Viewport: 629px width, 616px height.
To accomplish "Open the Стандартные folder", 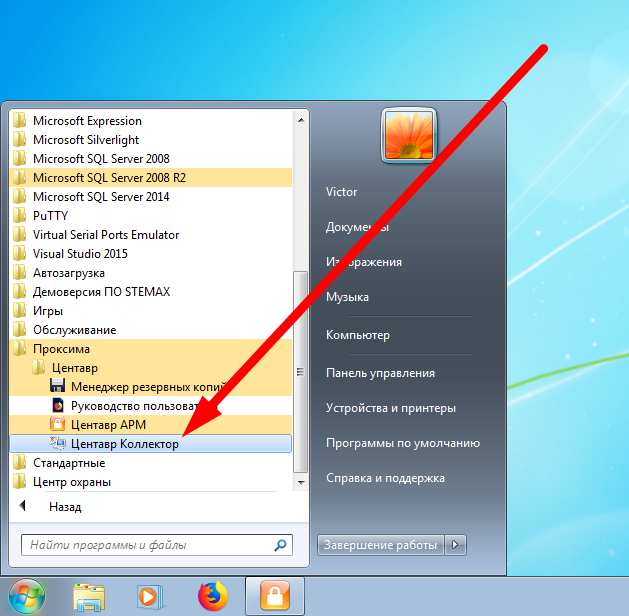I will pos(150,463).
